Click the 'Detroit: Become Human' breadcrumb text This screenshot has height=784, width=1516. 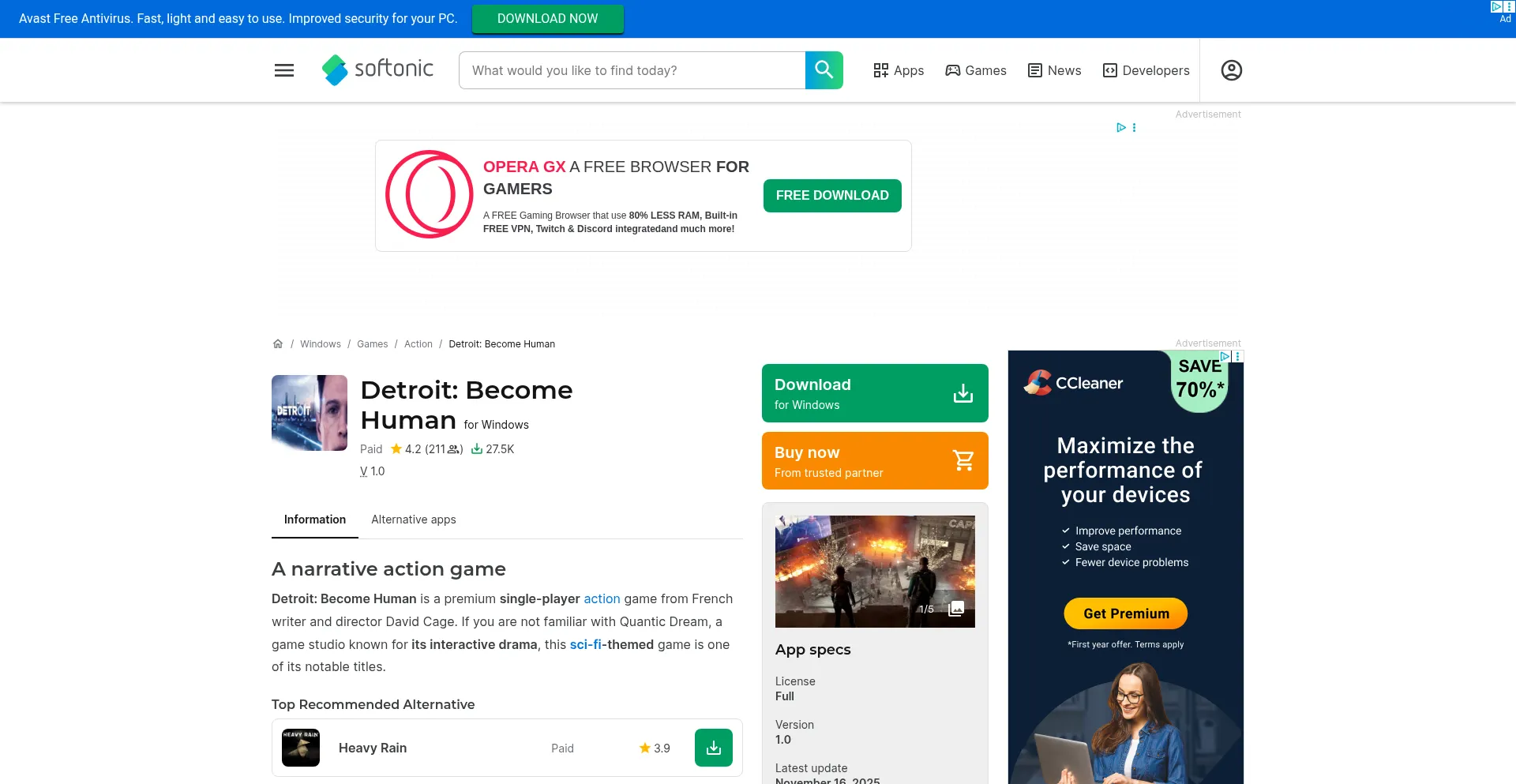pyautogui.click(x=502, y=344)
